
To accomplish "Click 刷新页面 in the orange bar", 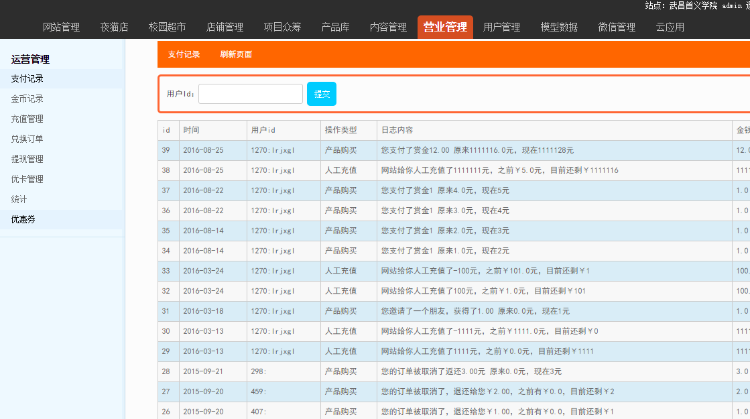I will coord(236,55).
